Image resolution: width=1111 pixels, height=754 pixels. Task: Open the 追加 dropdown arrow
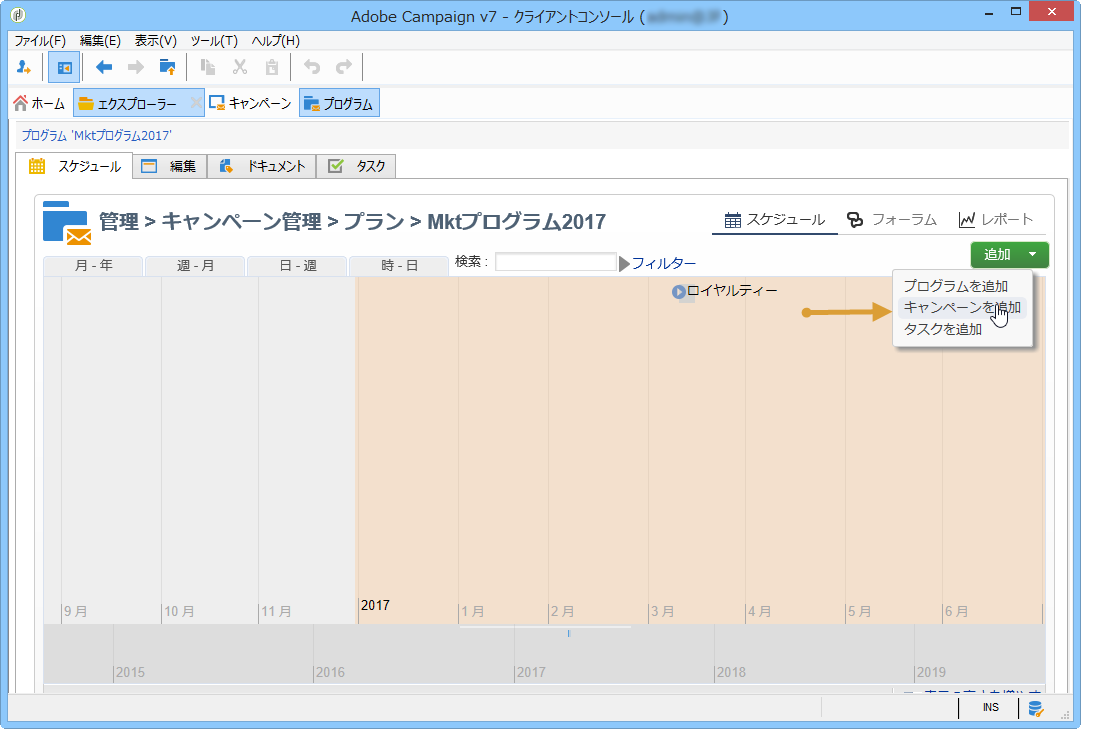pyautogui.click(x=1033, y=254)
